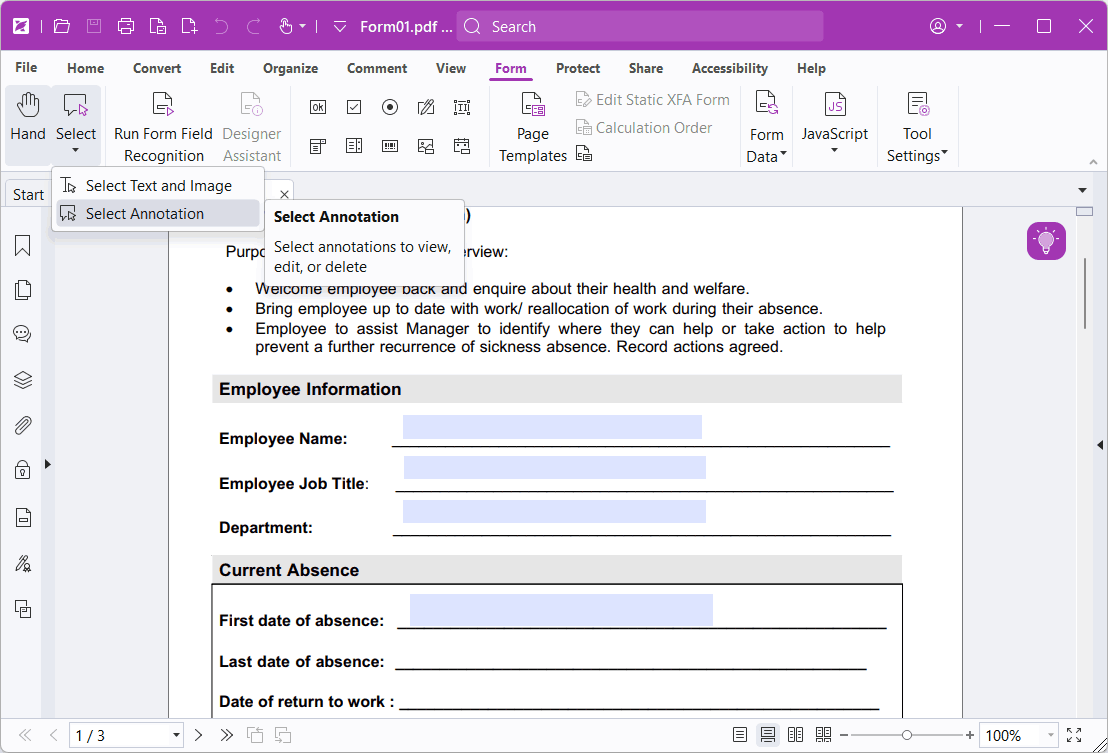Choose Select Annotation from the menu

(x=143, y=213)
